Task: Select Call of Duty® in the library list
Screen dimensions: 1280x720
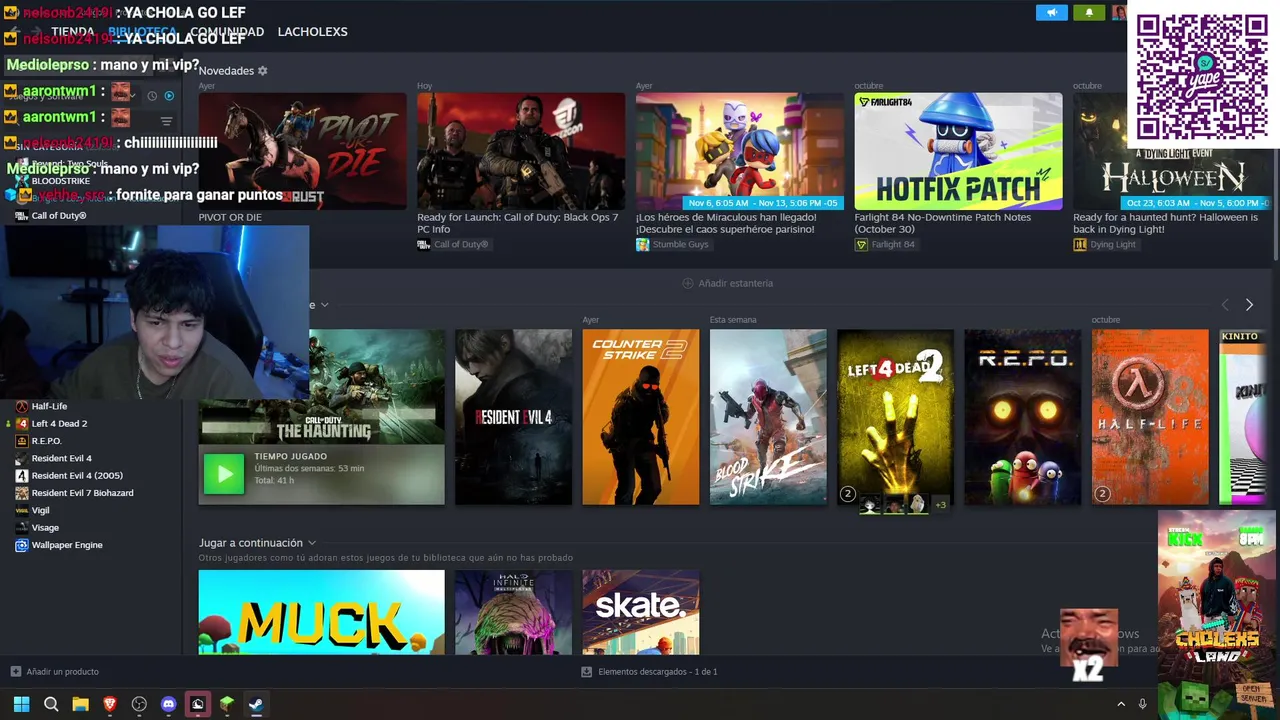Action: pos(59,216)
